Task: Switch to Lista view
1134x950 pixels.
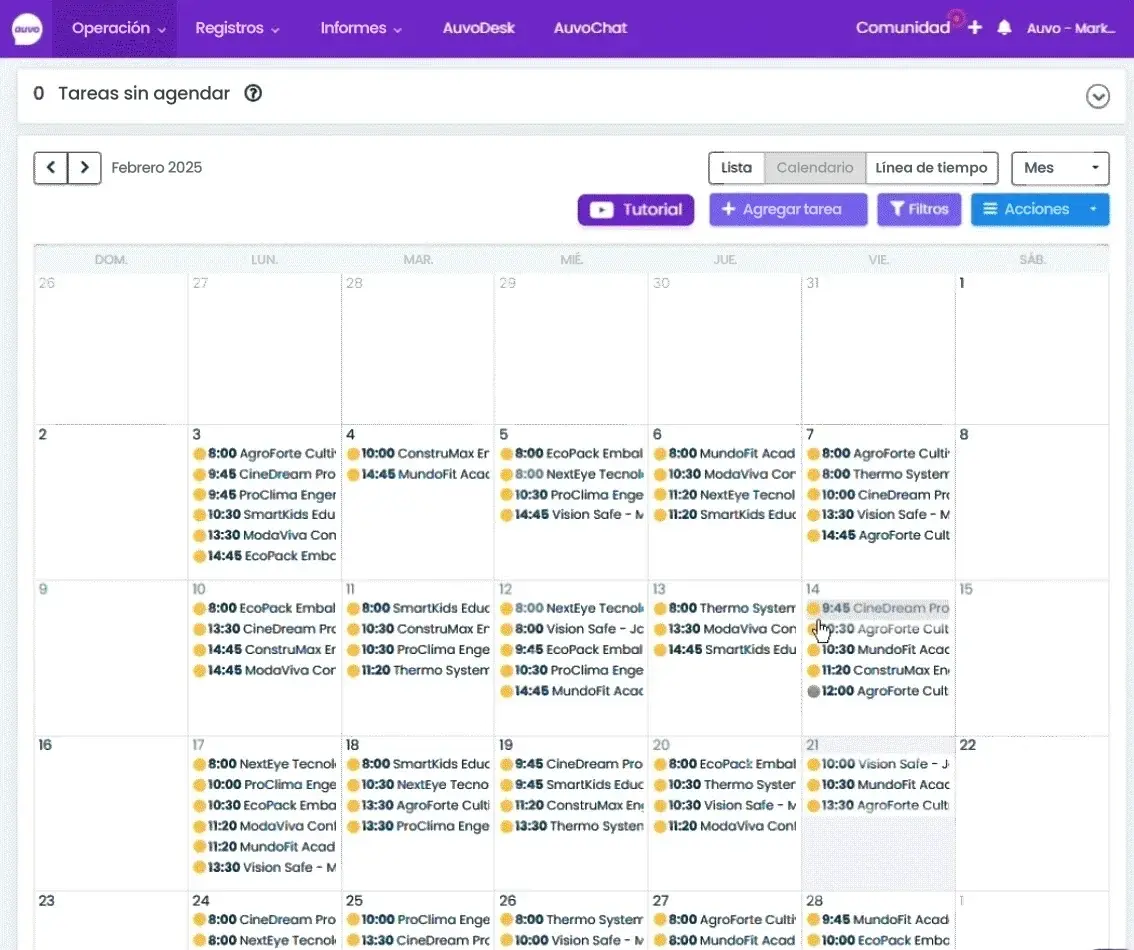Action: coord(736,168)
